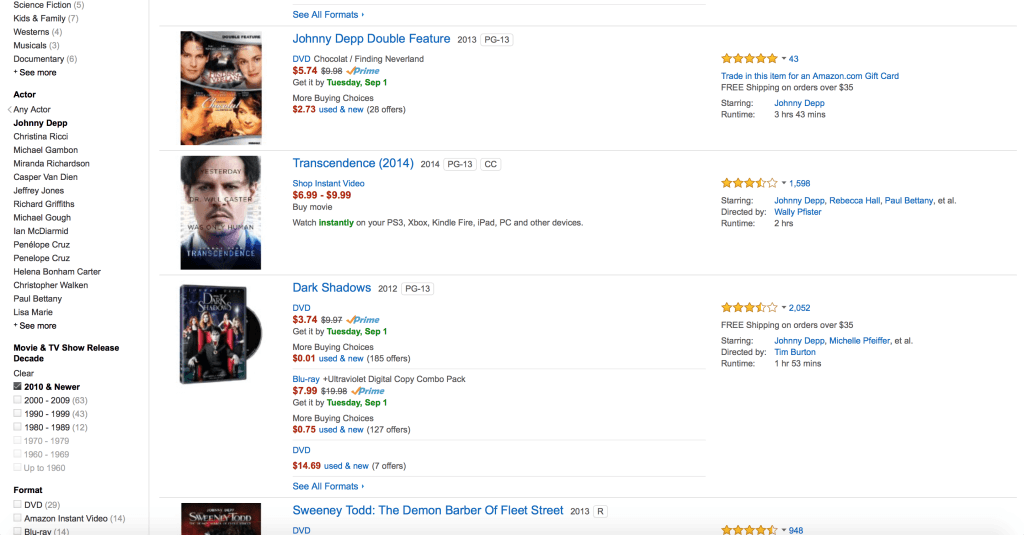Open the rating dropdown arrow next to 1,598
Viewport: 1024px width, 535px height.
(x=783, y=184)
